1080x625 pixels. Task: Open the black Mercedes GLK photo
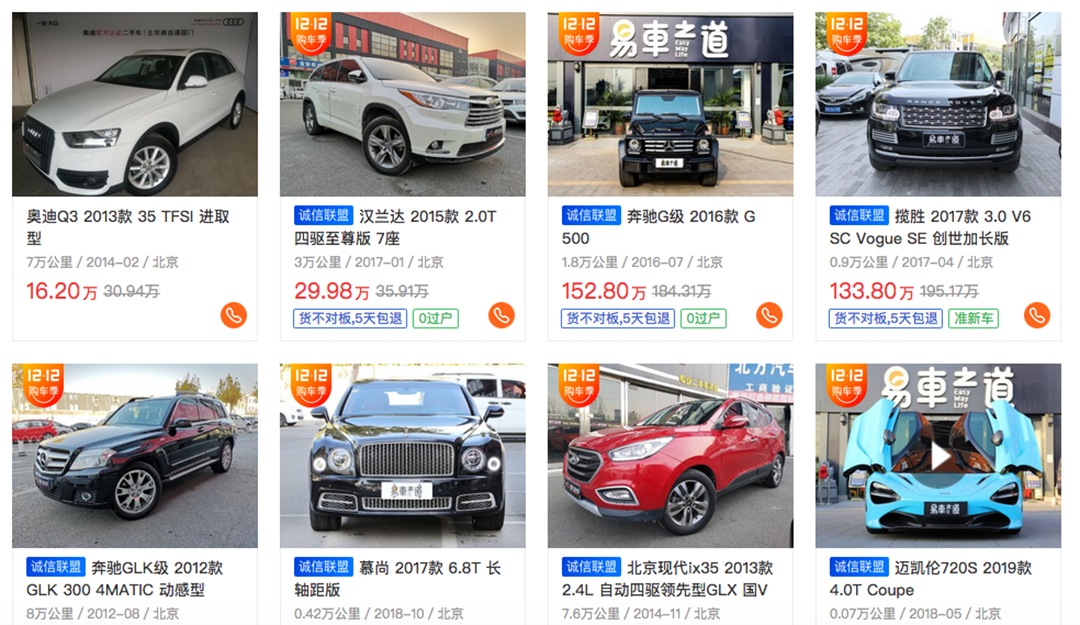click(x=135, y=455)
